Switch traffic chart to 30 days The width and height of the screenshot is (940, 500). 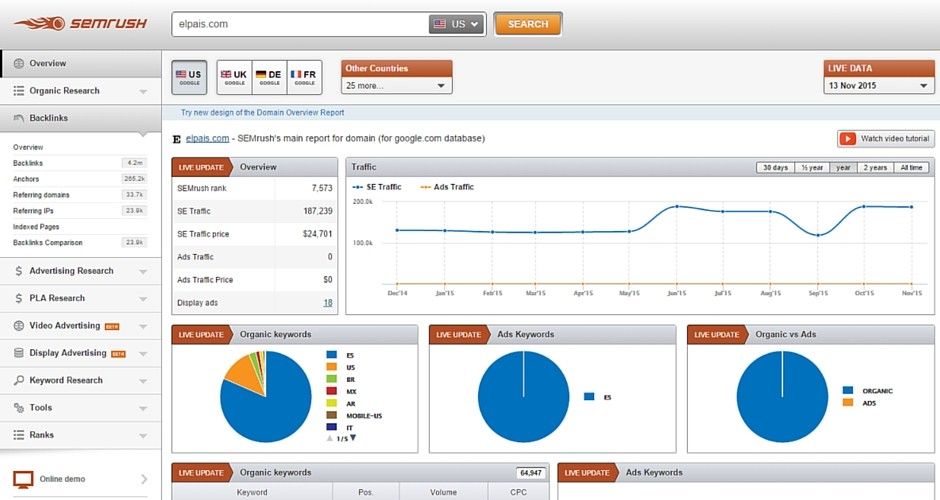[775, 168]
